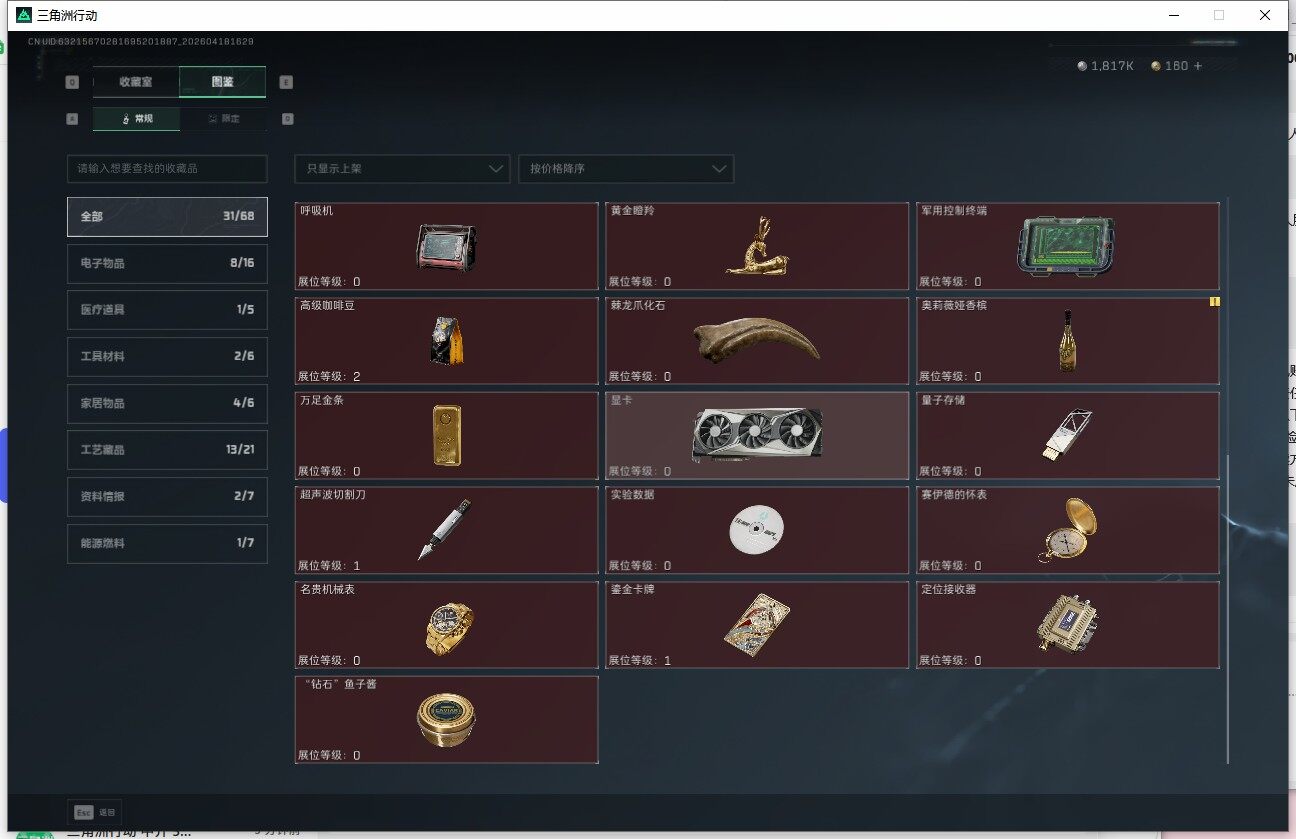Image resolution: width=1296 pixels, height=839 pixels.
Task: Click the 180 gold balance text
Action: (1177, 66)
